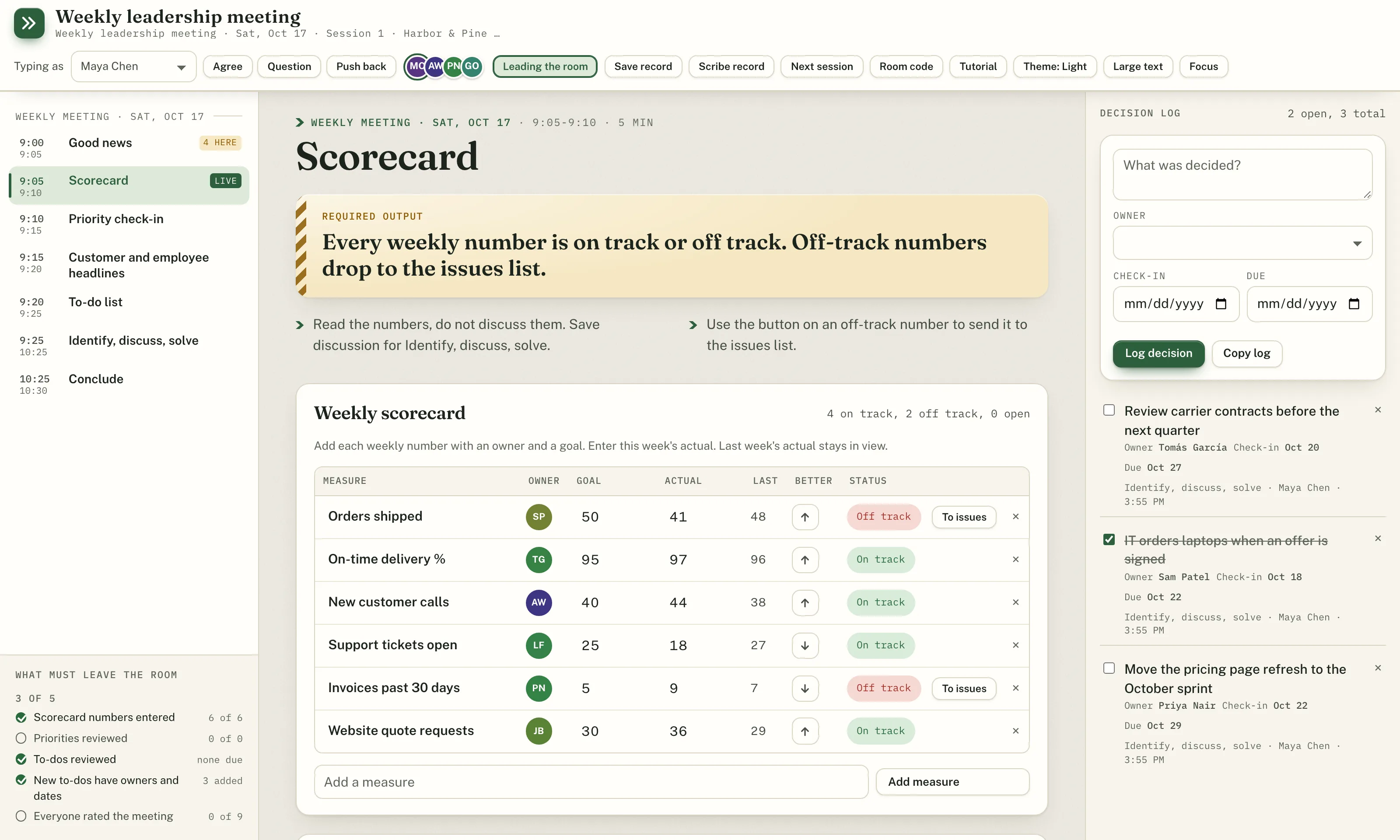Delete the IT orders laptops decision entry
This screenshot has width=1400, height=840.
pos(1378,538)
